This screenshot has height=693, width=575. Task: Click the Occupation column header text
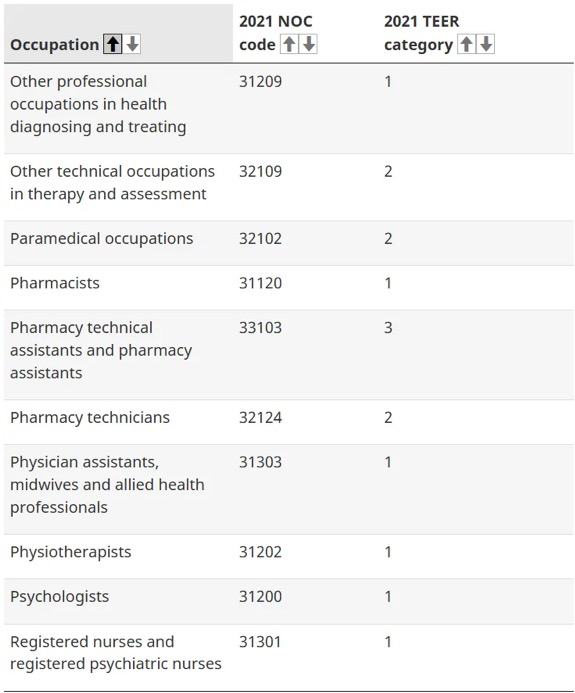pos(54,45)
